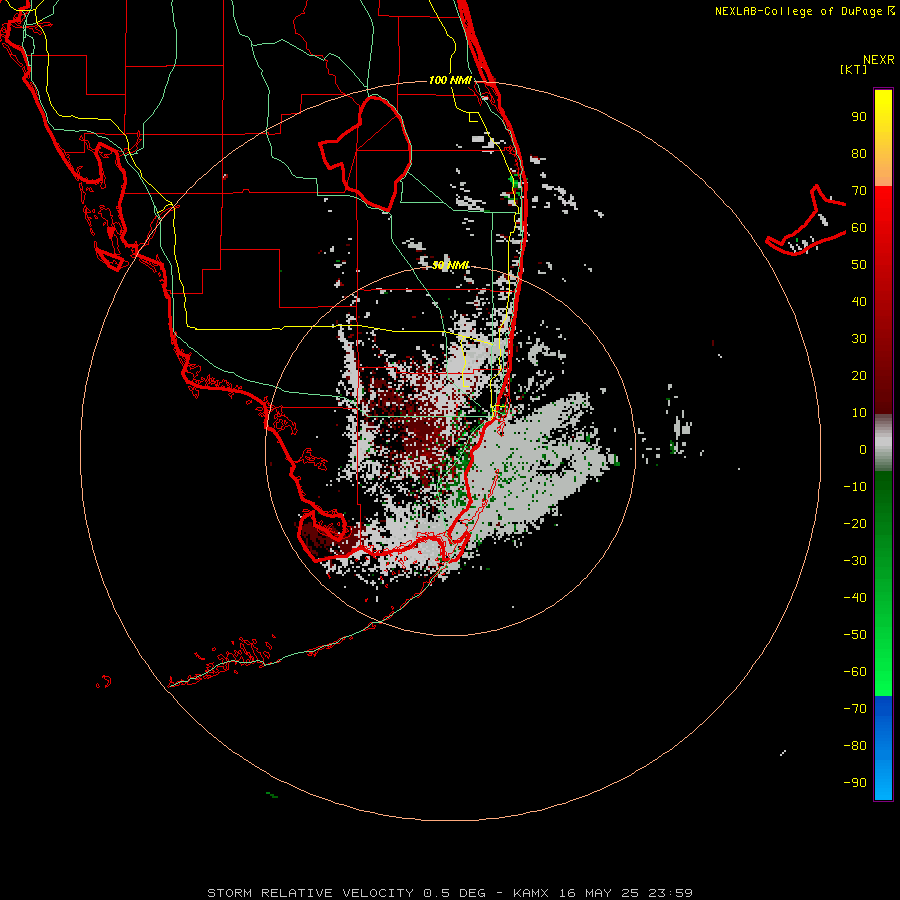Viewport: 900px width, 900px height.
Task: Click the -90 value on the velocity scale
Action: [855, 782]
